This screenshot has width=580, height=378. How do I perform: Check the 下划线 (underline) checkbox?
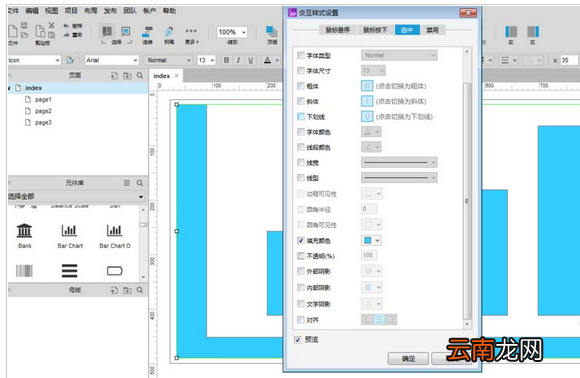[301, 117]
